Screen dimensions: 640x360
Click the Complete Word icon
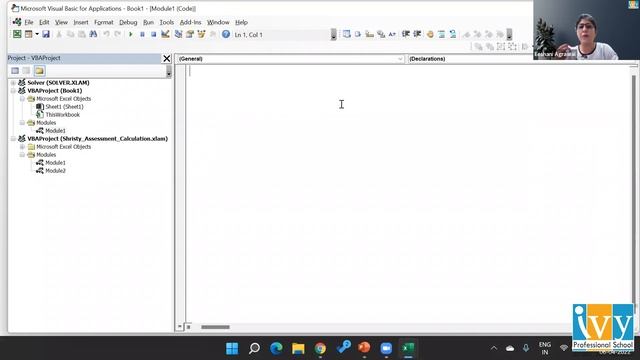pyautogui.click(x=392, y=34)
